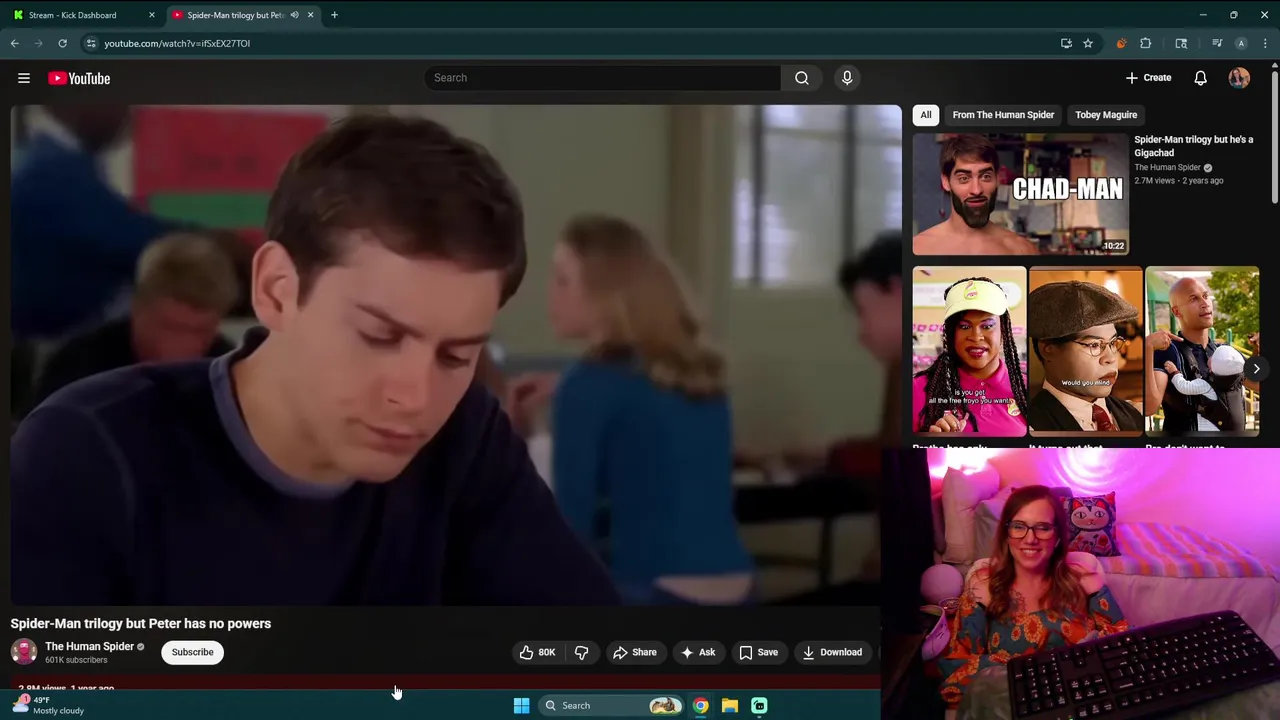Open the CHAD-MAN video thumbnail

pyautogui.click(x=1020, y=195)
